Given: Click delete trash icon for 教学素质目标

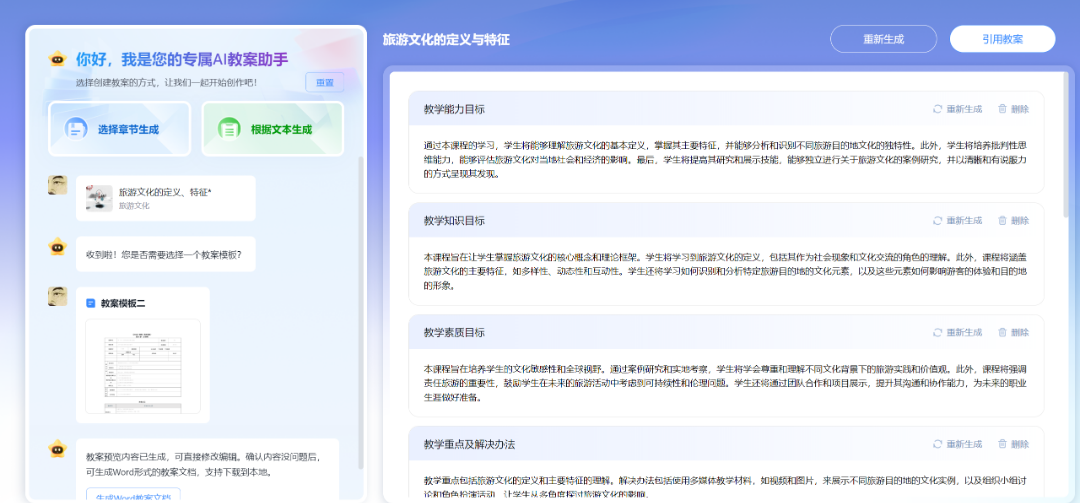Looking at the screenshot, I should click(x=1002, y=332).
